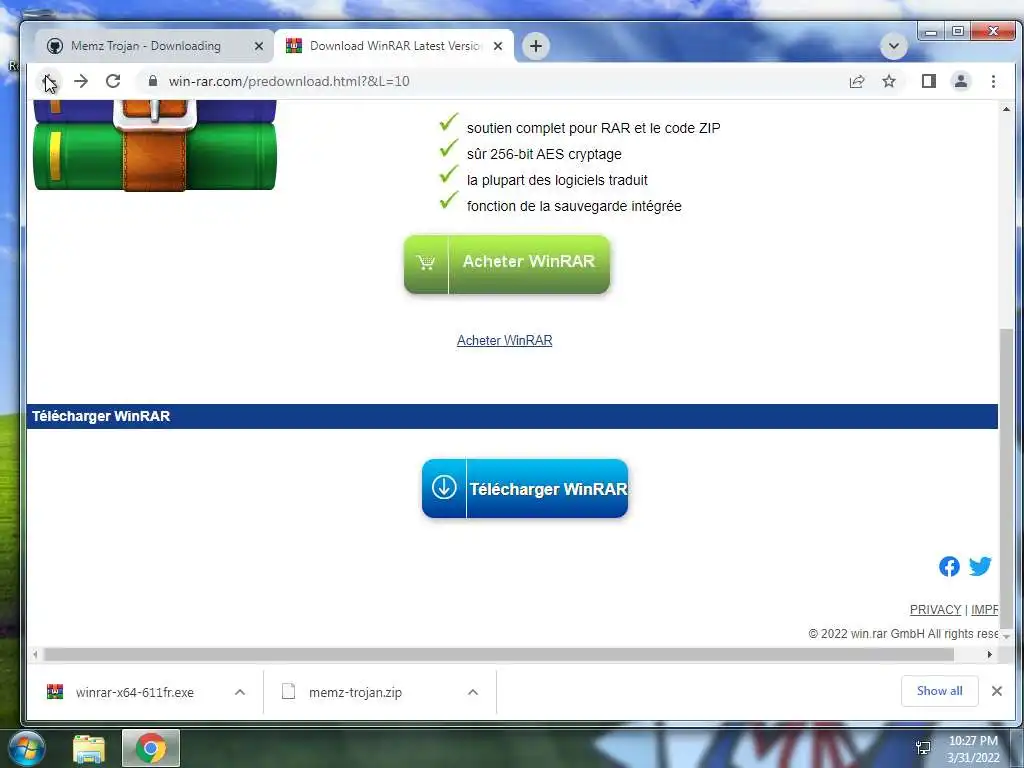Click the Chrome taskbar icon
1024x768 pixels.
(151, 748)
